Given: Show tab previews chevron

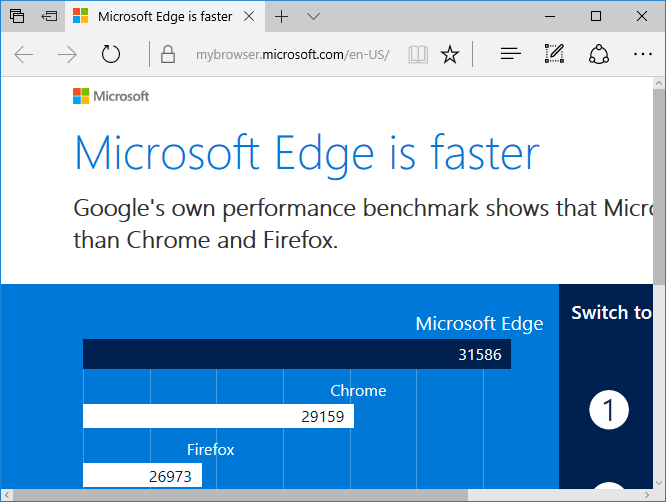Looking at the screenshot, I should [313, 16].
